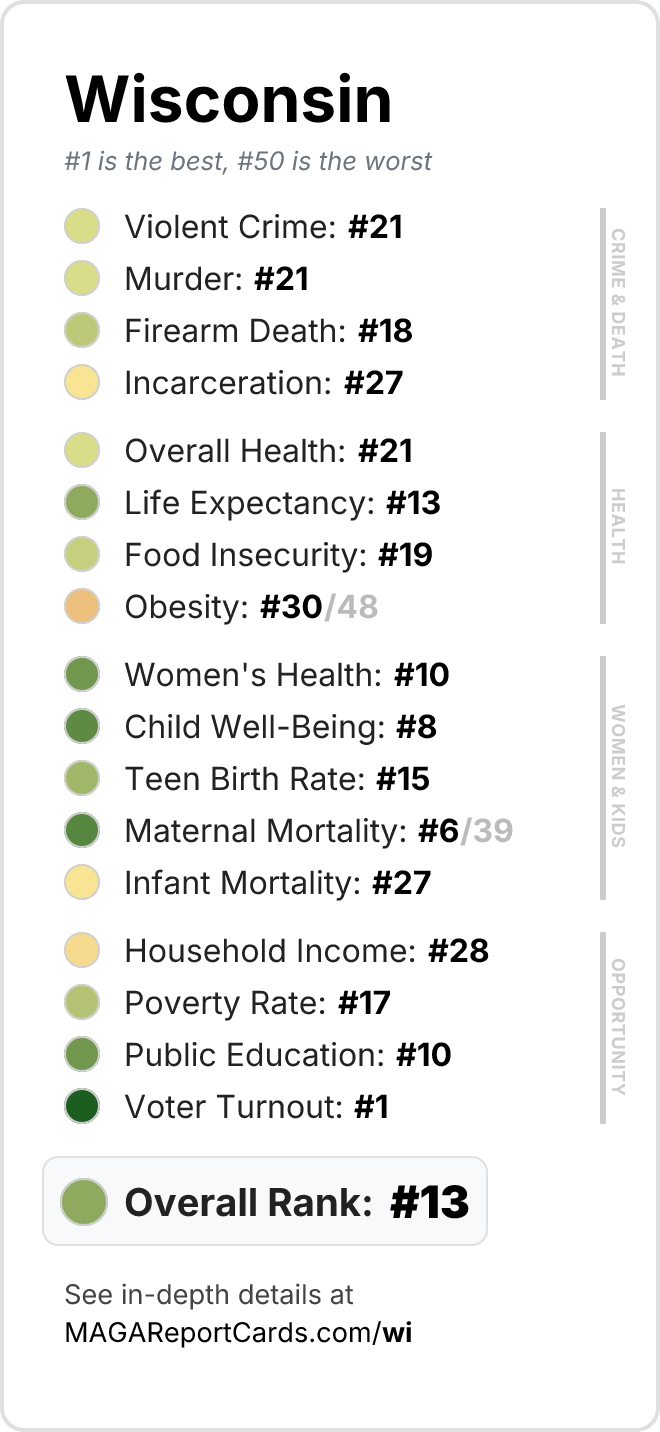Click the Overall Rank #13 box
This screenshot has width=660, height=1432.
point(265,1202)
